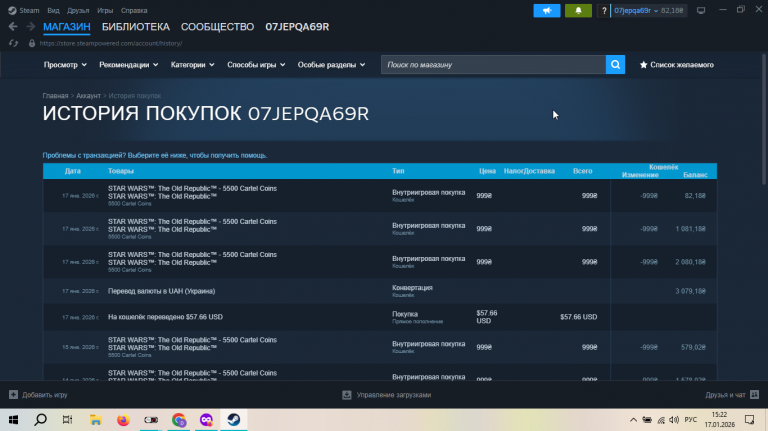Open the Windows Start menu
Screen dimensions: 768x431
point(13,420)
